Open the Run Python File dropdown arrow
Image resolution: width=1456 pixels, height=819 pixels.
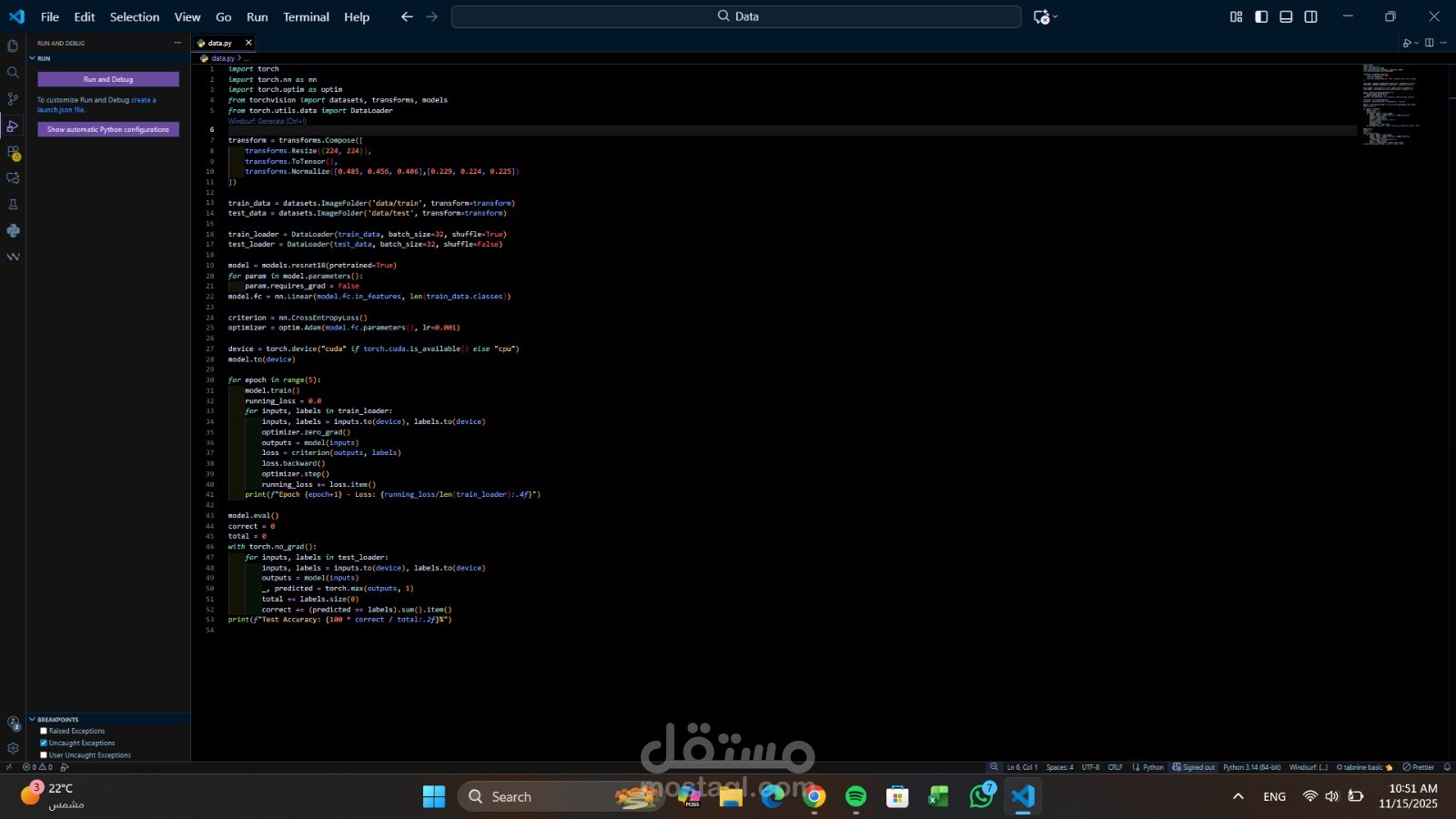point(1416,43)
